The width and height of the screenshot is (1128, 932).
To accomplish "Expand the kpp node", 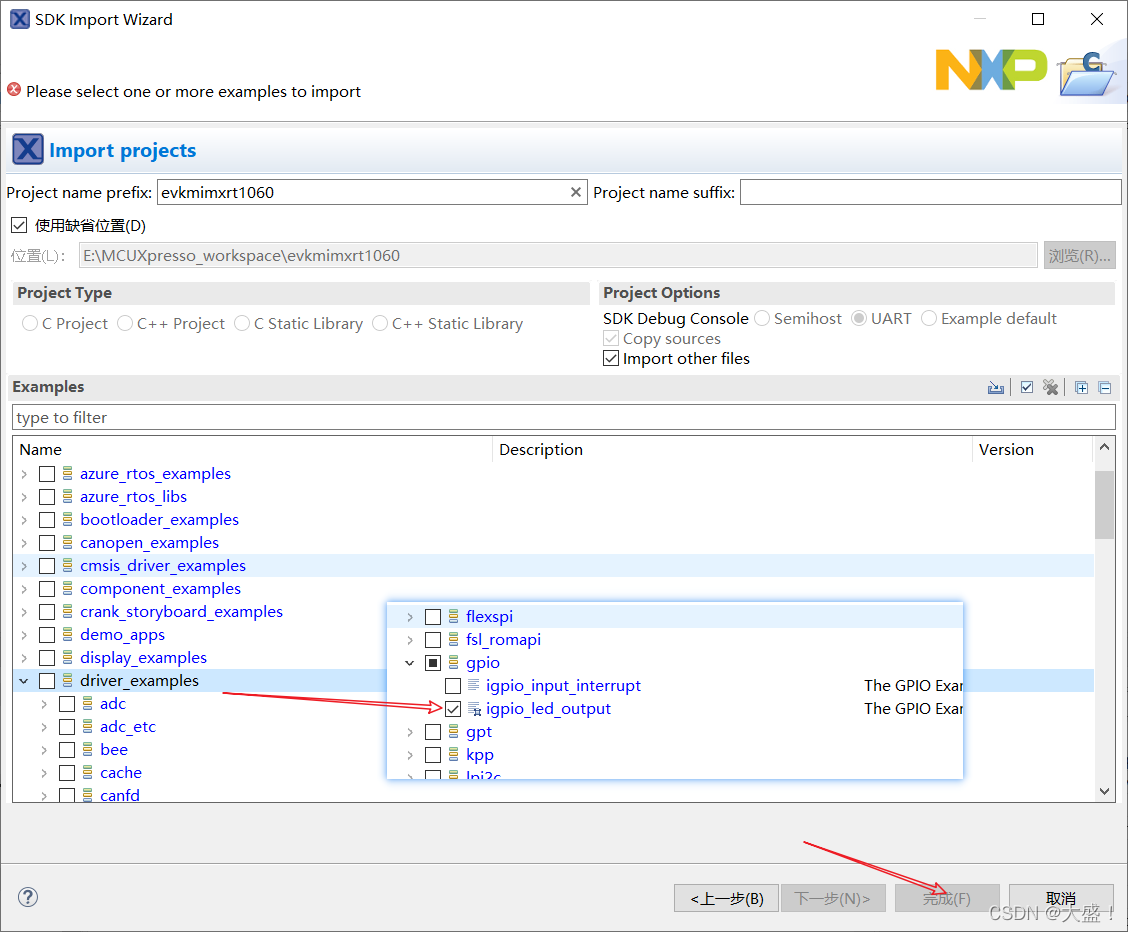I will tap(409, 755).
